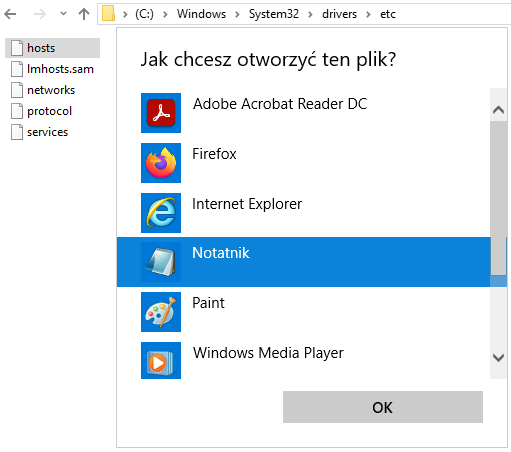Choose the Paint palette icon
This screenshot has height=452, width=511.
[161, 312]
